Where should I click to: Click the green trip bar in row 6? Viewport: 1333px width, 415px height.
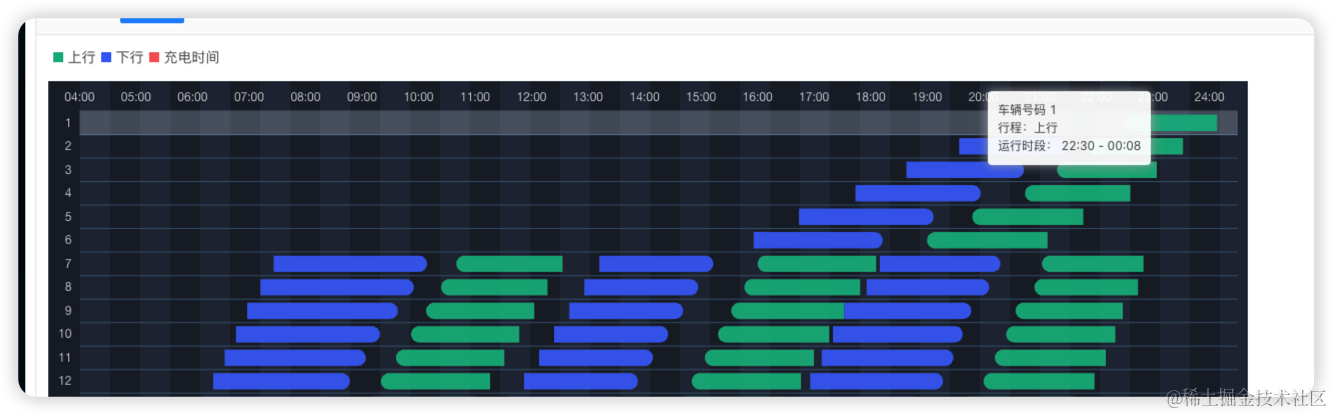987,240
